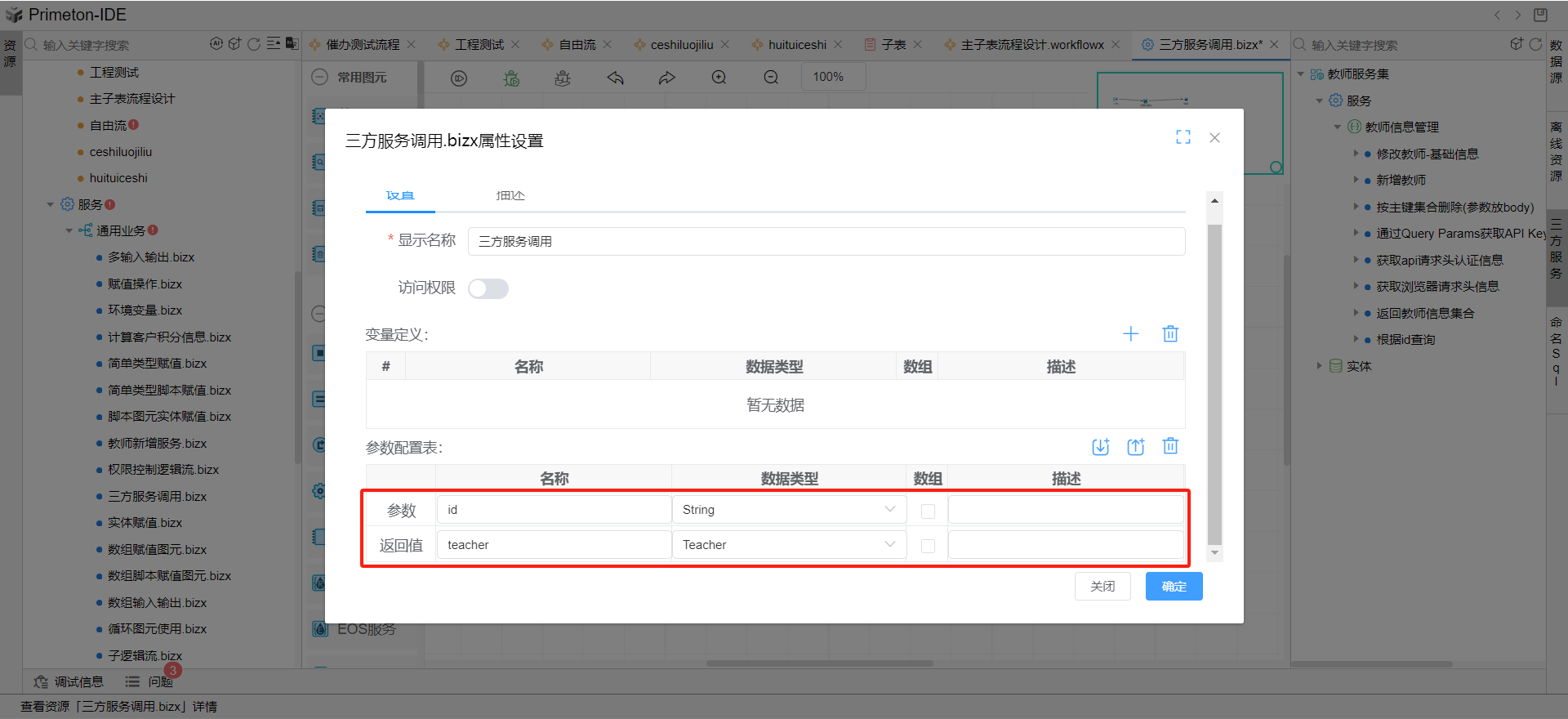The width and height of the screenshot is (1568, 719).
Task: Switch to the 描述 tab in dialog
Action: click(510, 196)
